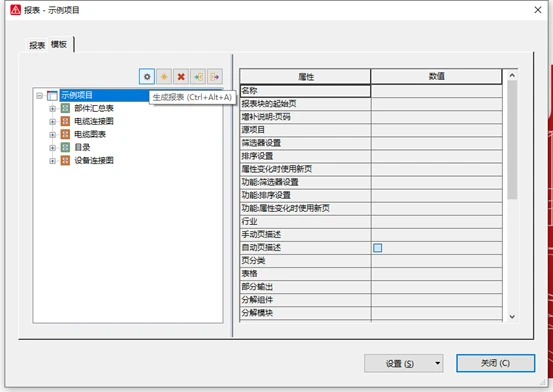Click the scrollbar up arrow
Viewport: 553px width, 392px height.
click(x=512, y=75)
